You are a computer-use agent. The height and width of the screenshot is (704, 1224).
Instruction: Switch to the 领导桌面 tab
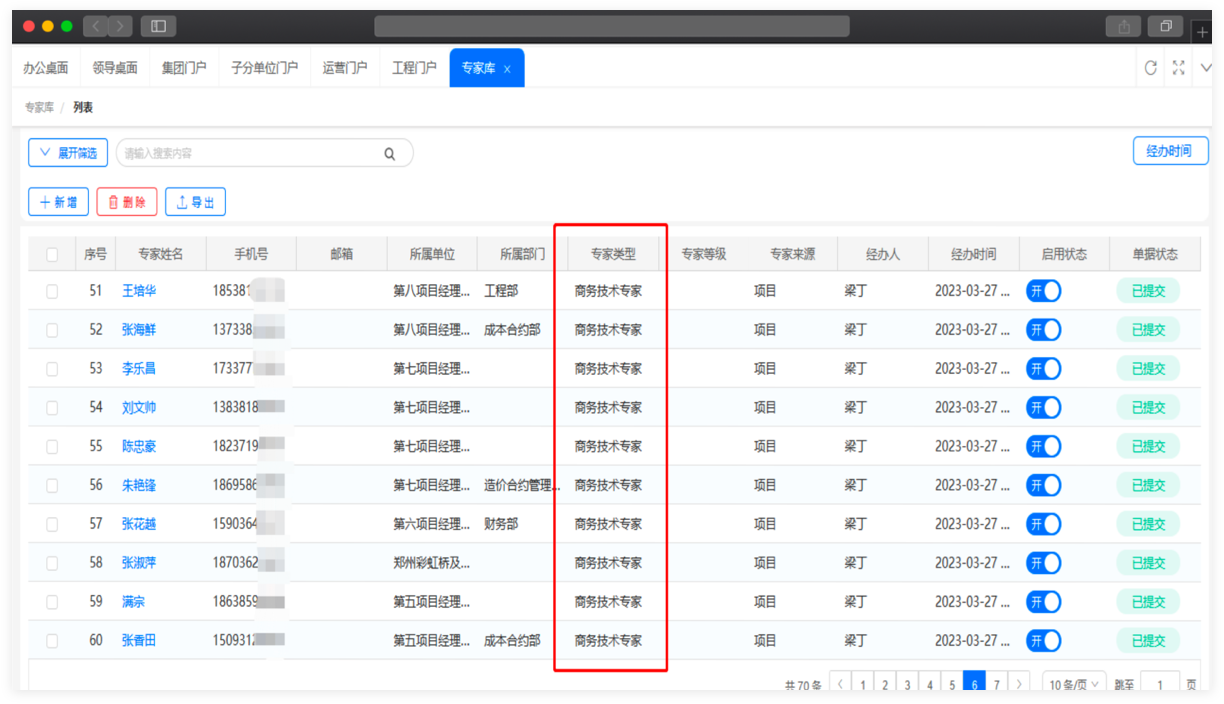(x=115, y=68)
